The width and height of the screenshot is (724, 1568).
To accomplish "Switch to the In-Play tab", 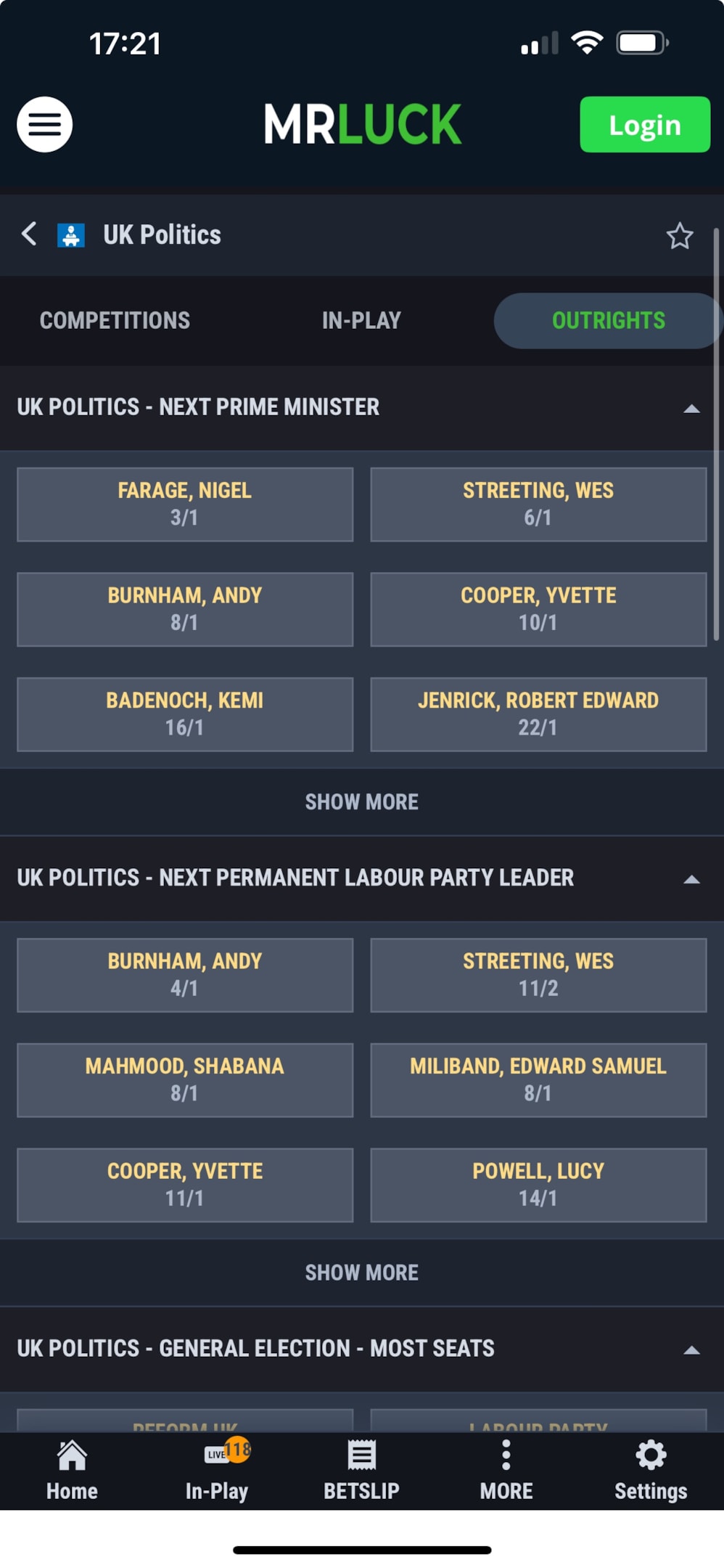I will click(361, 320).
